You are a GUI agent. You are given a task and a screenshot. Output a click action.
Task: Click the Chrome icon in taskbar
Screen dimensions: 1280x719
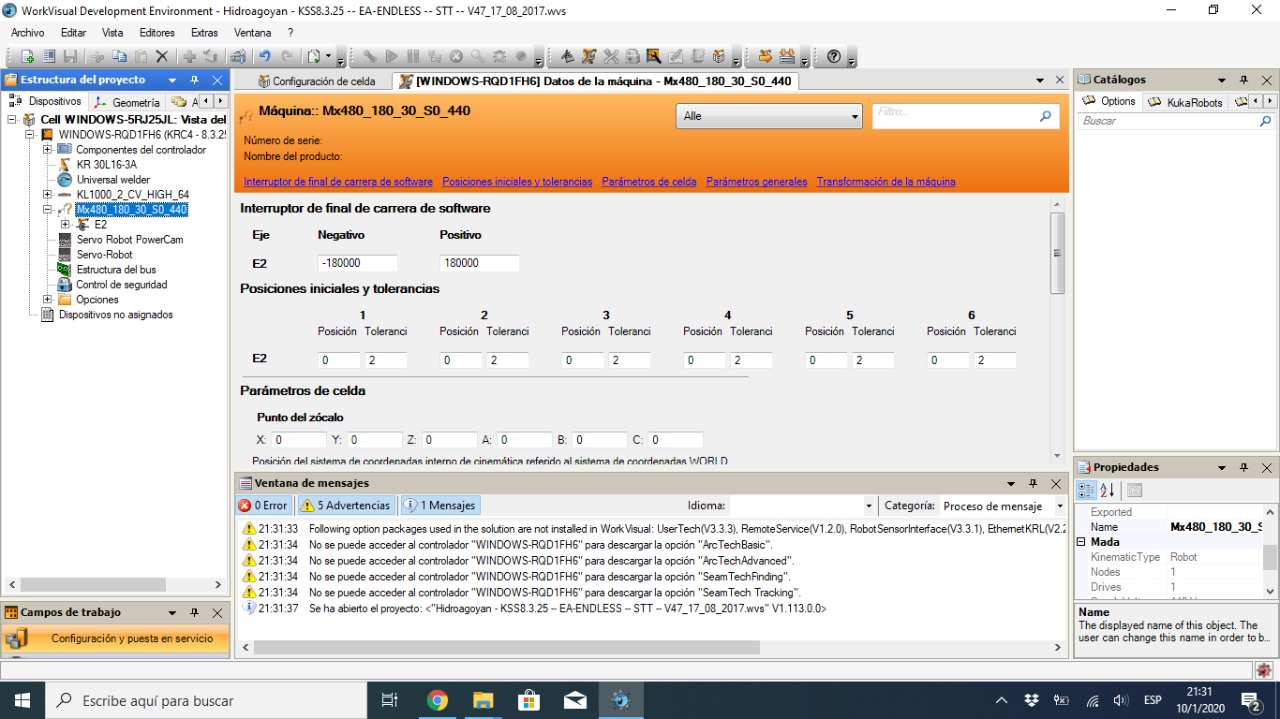pos(437,700)
